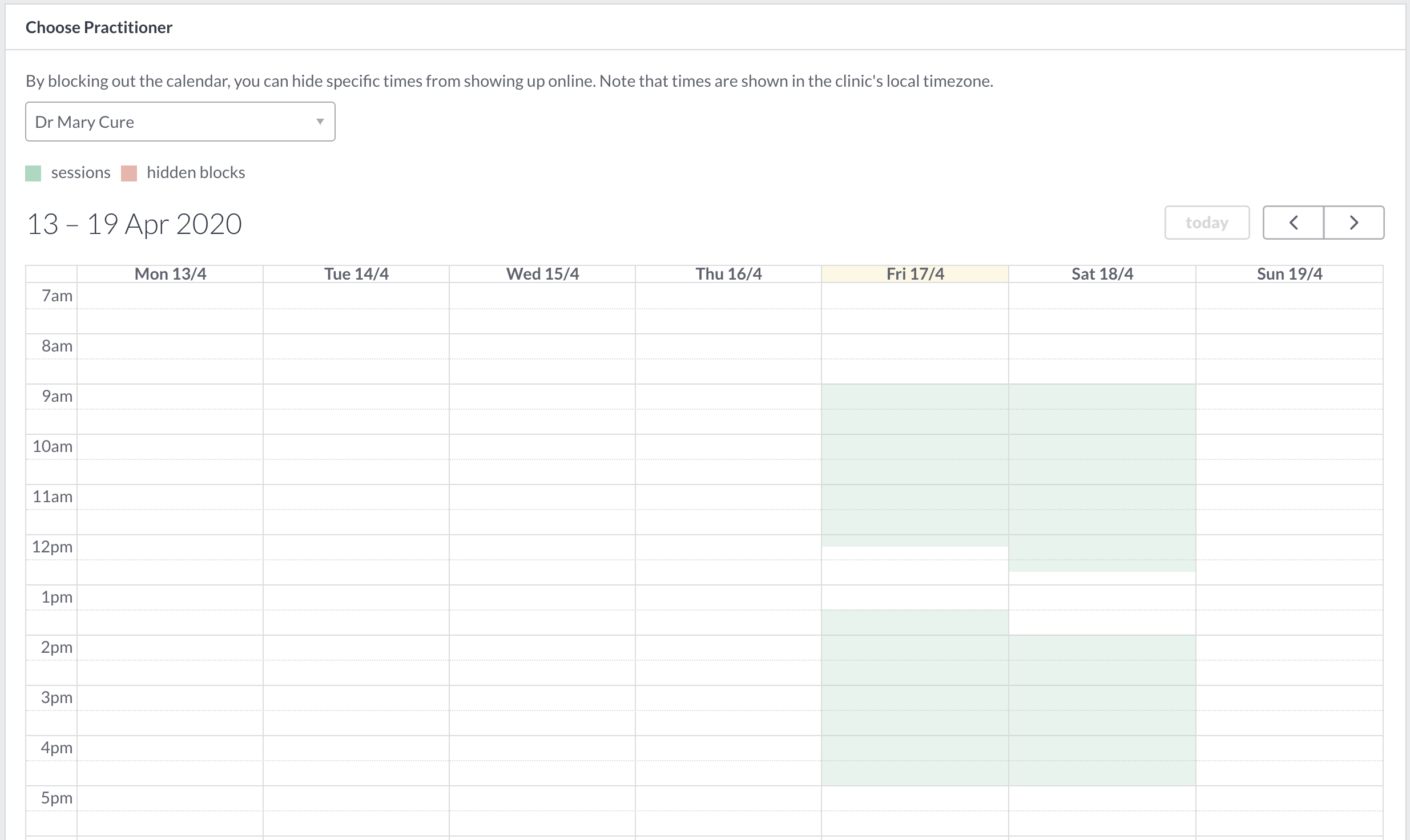Select the highlighted Fri 17/4 column header
Screen dimensions: 1410x840
915,274
